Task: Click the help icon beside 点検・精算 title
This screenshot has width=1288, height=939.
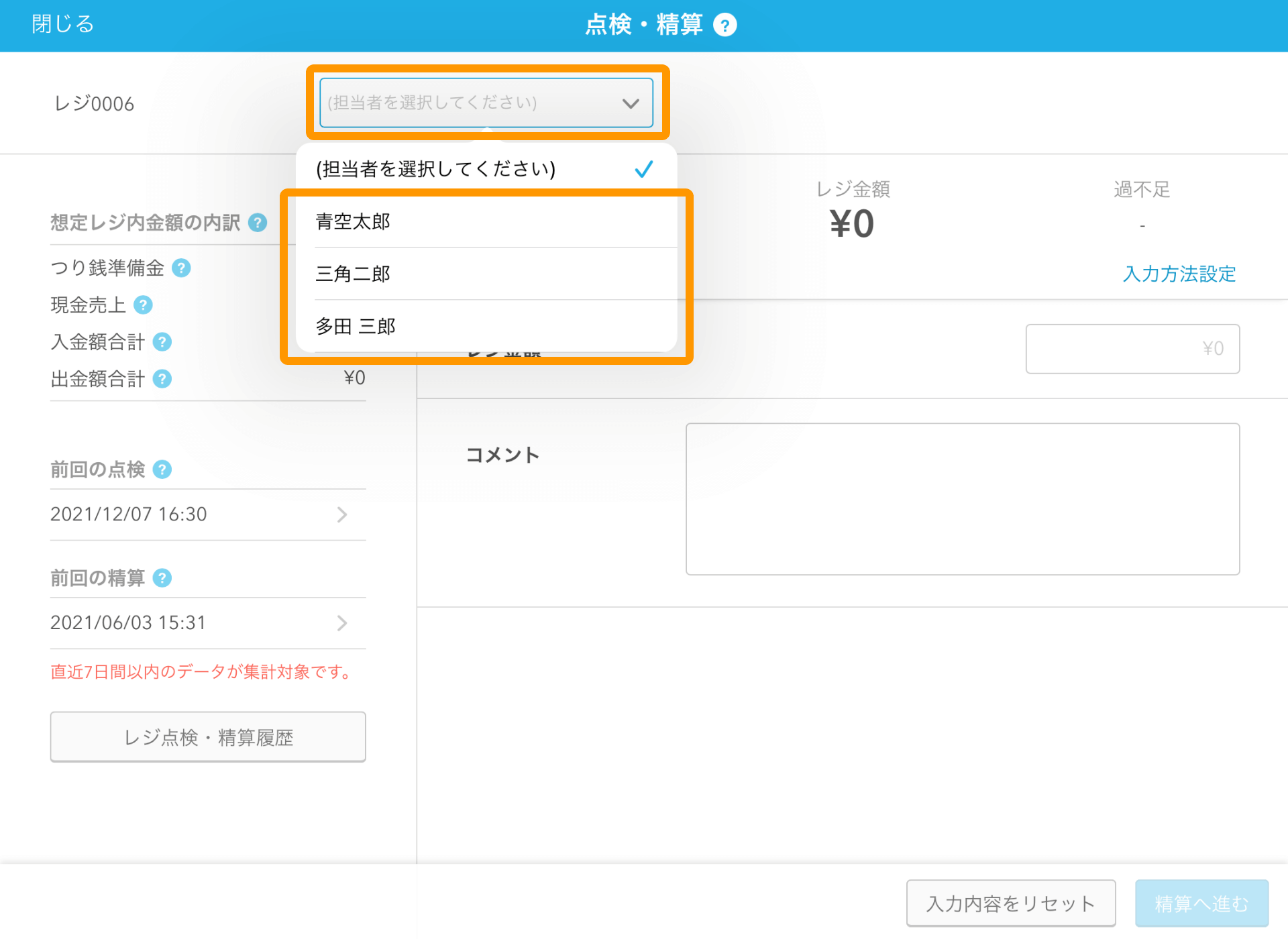Action: click(724, 25)
